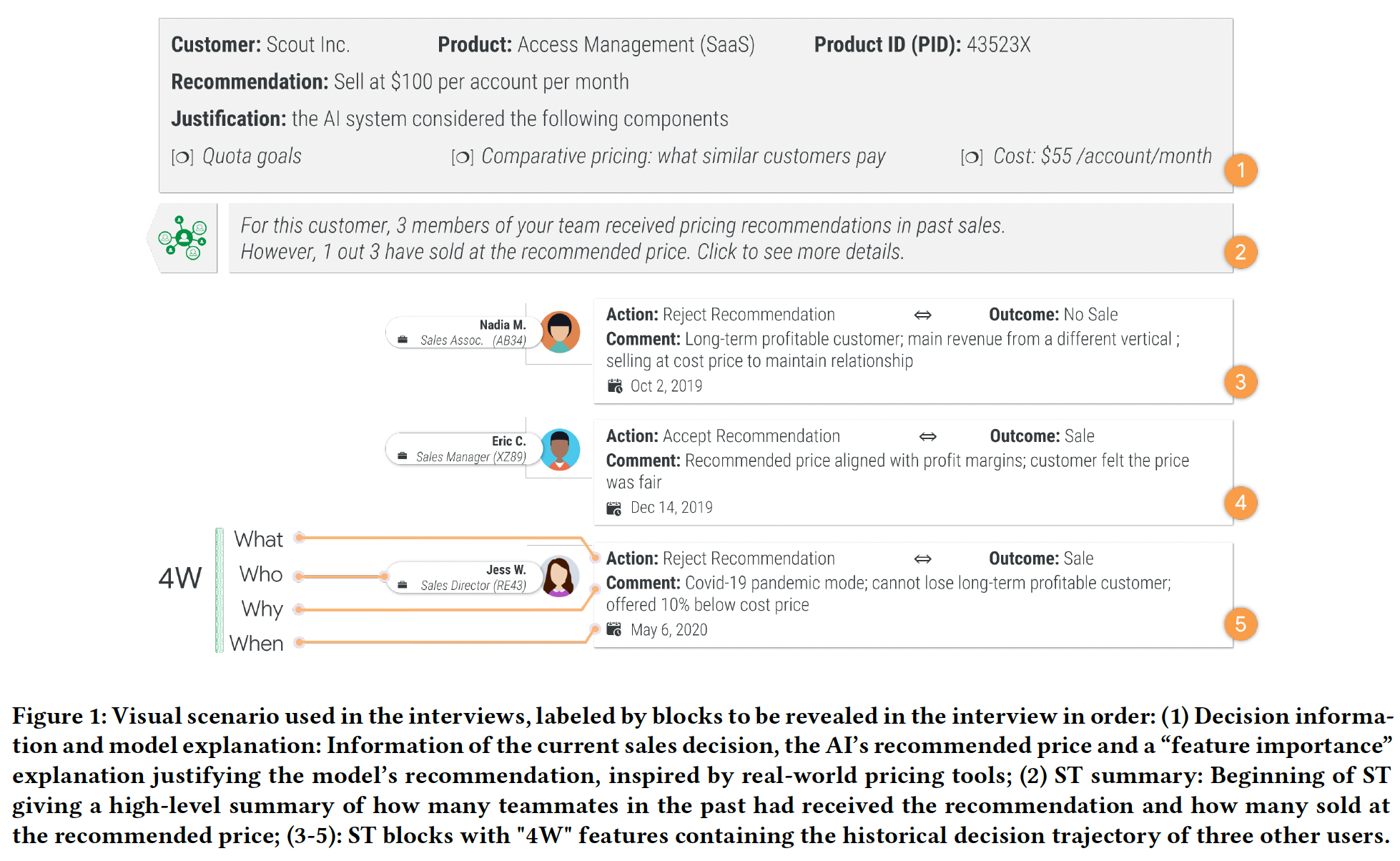
Task: Toggle the Quota goals component marker
Action: pos(182,157)
